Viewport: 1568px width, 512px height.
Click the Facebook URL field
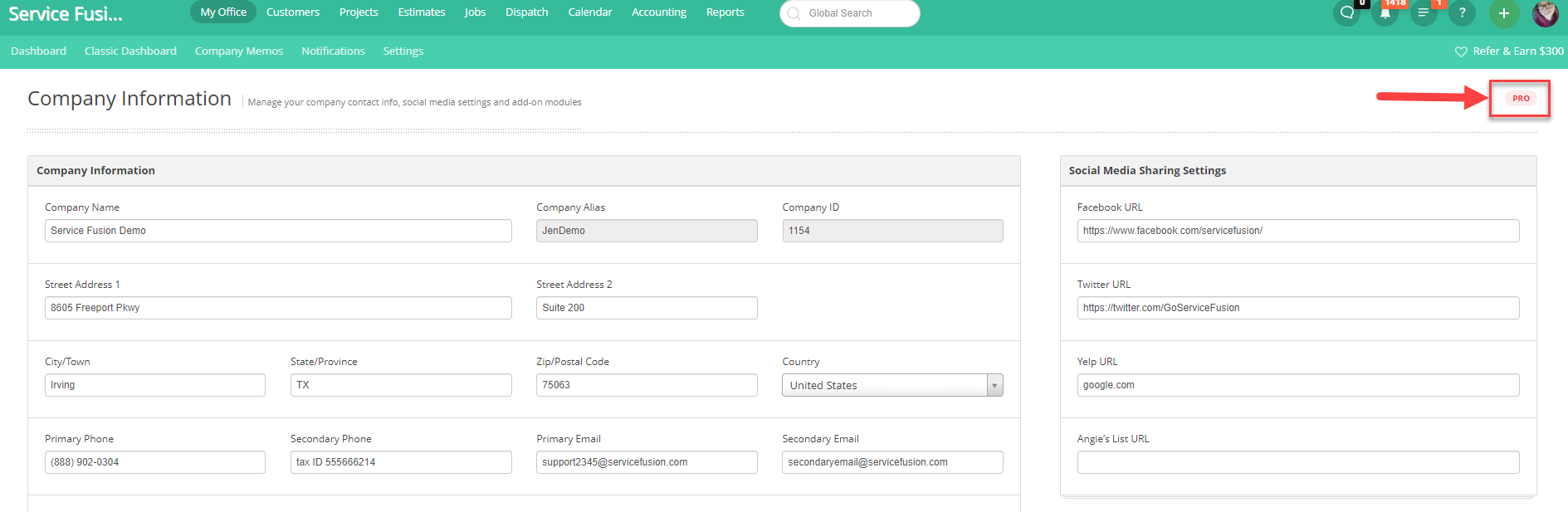pyautogui.click(x=1298, y=231)
